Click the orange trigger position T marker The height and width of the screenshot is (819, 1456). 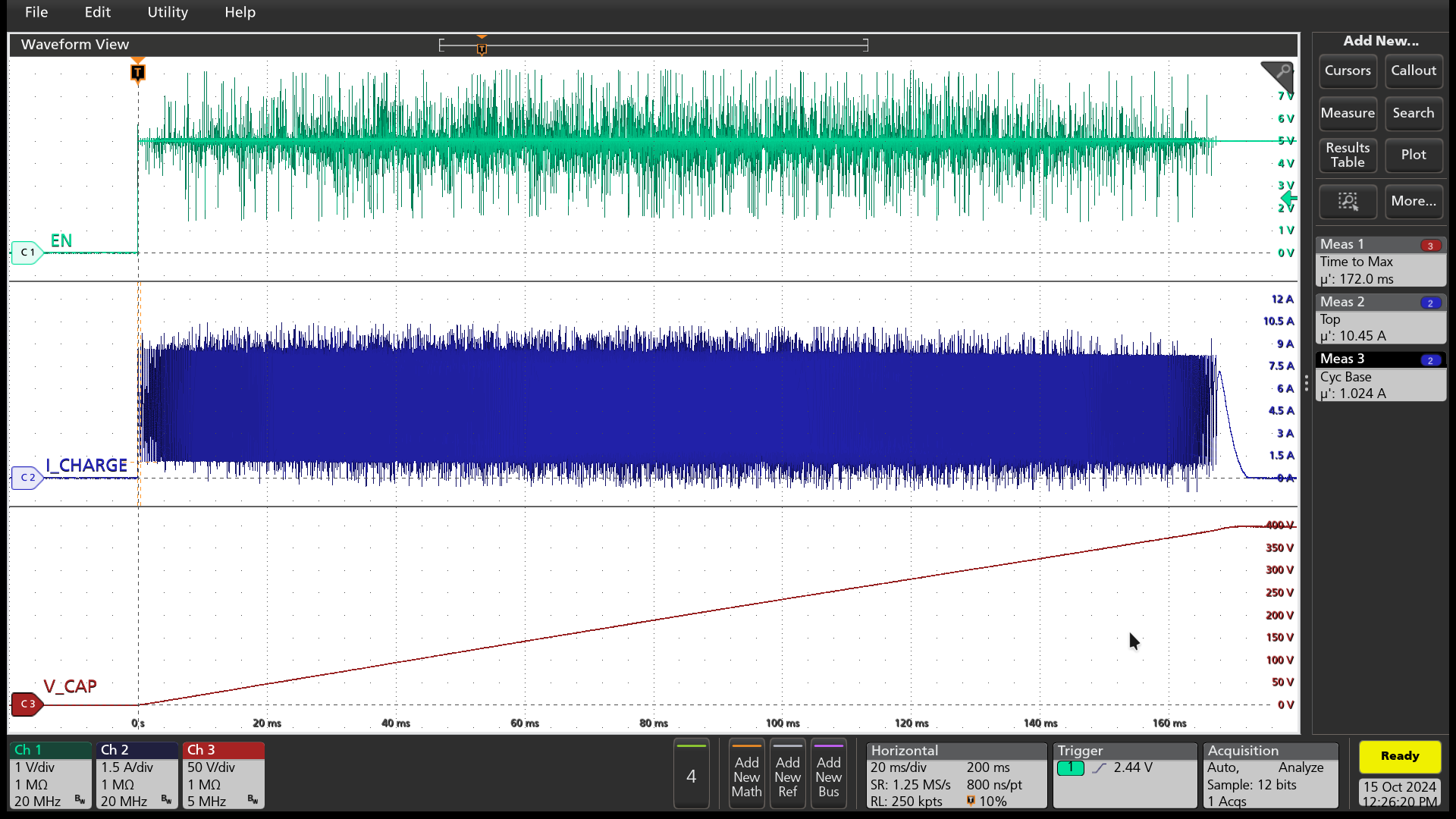point(137,73)
